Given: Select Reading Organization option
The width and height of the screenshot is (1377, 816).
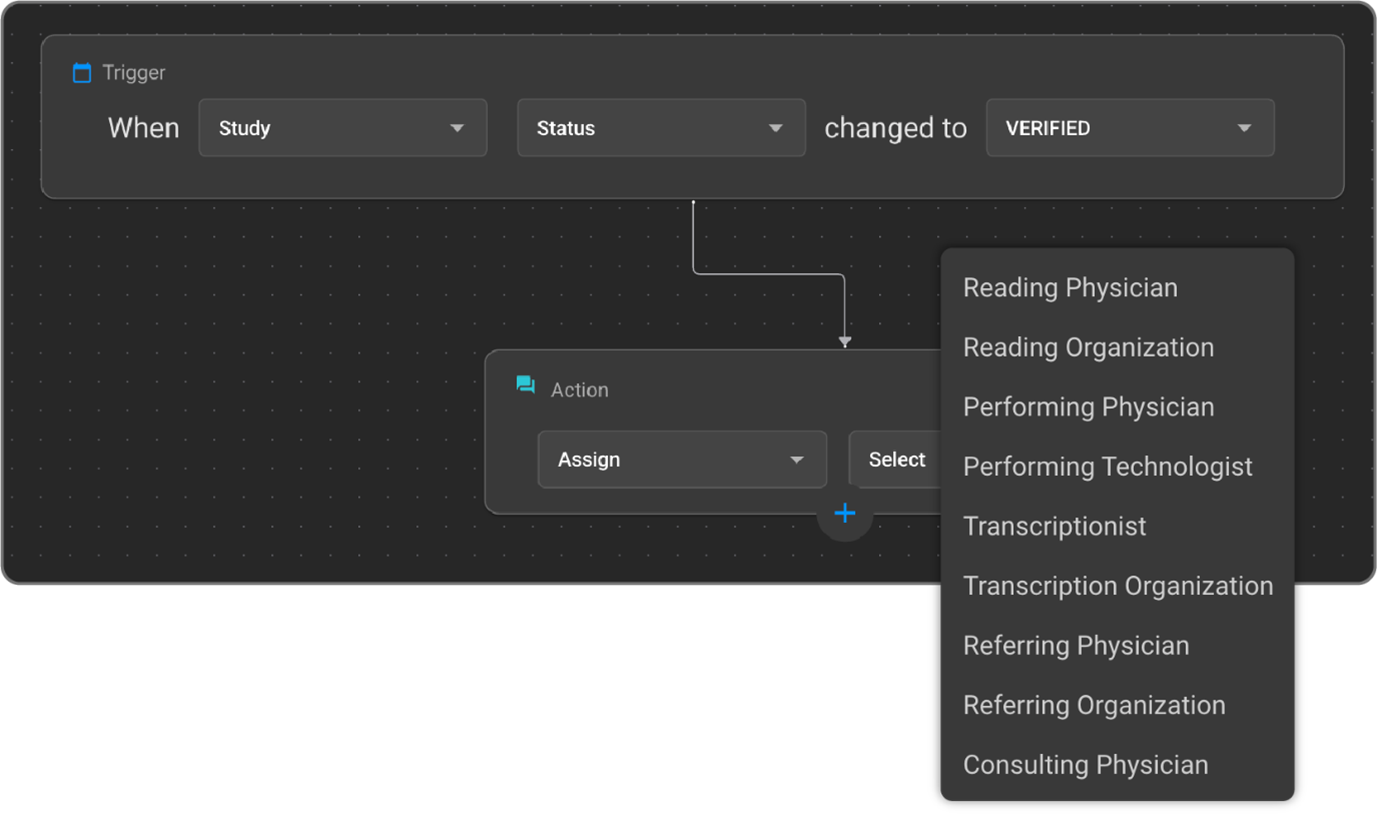Looking at the screenshot, I should pos(1088,348).
